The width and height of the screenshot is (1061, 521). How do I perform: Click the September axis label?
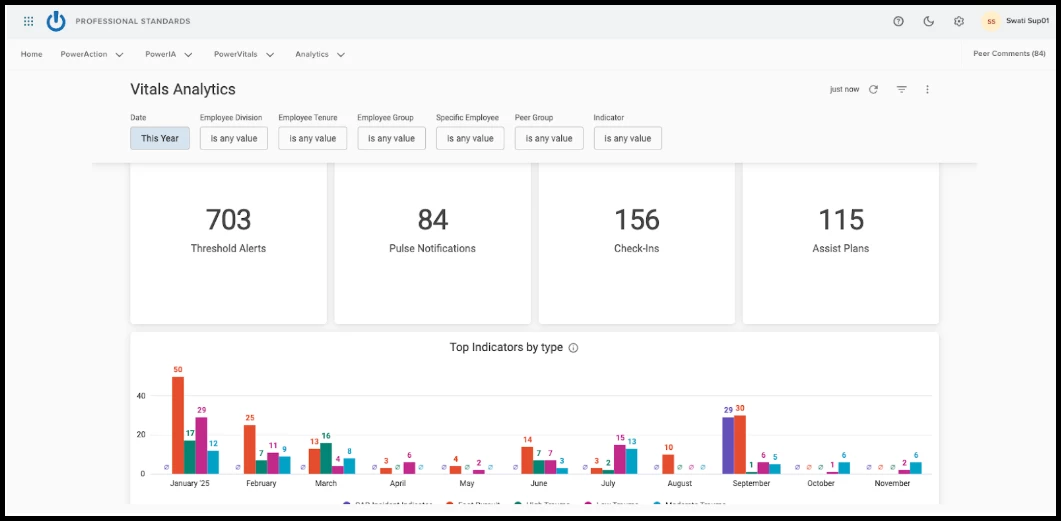(751, 484)
